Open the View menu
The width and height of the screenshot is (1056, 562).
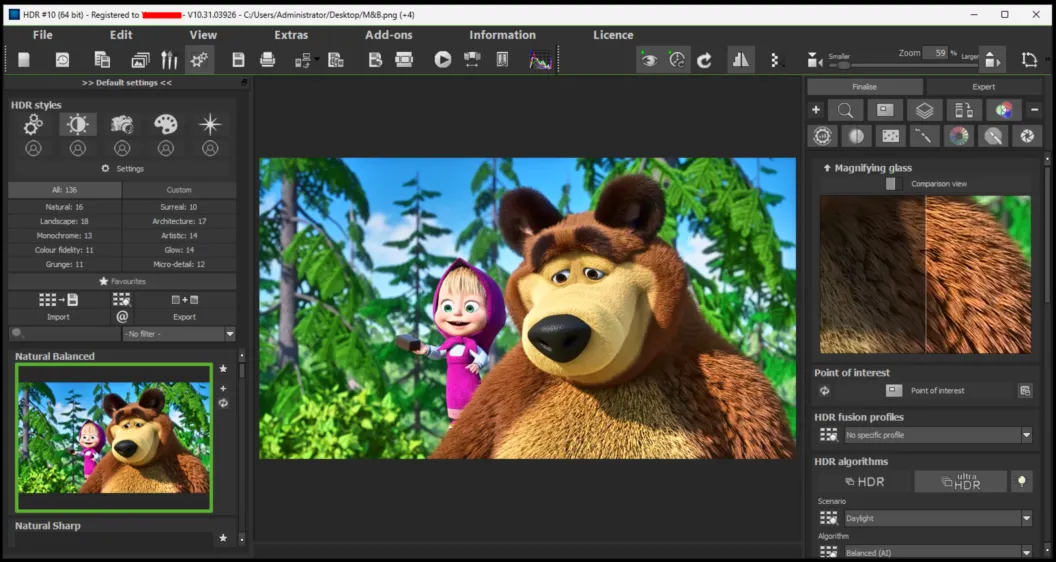point(203,35)
